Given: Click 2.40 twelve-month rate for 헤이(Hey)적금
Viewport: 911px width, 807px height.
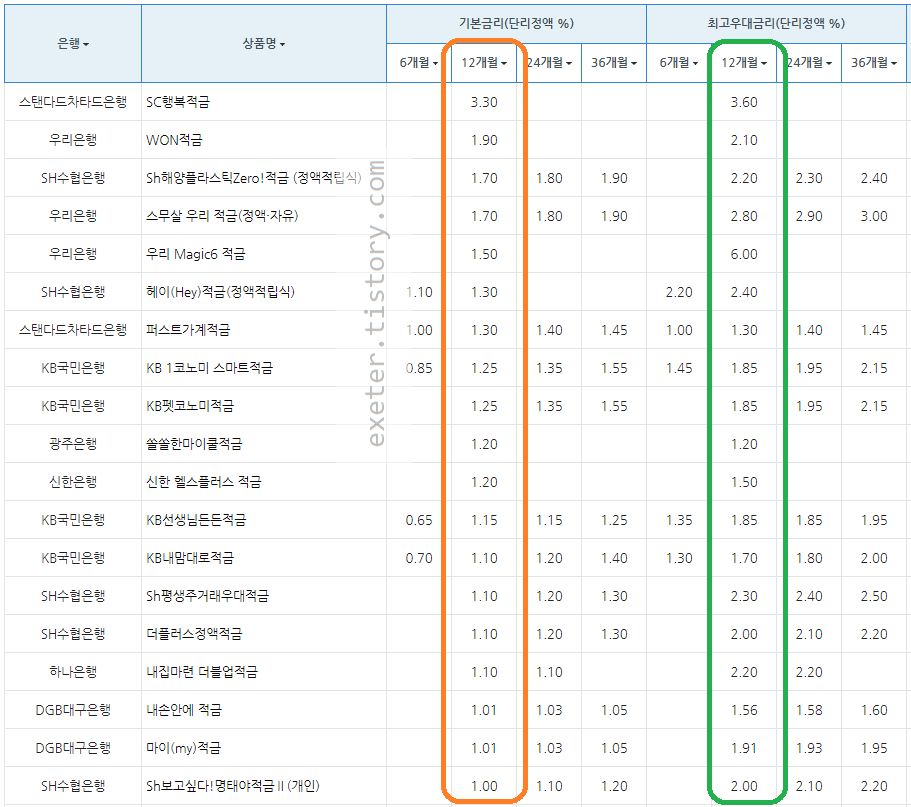Looking at the screenshot, I should coord(744,292).
